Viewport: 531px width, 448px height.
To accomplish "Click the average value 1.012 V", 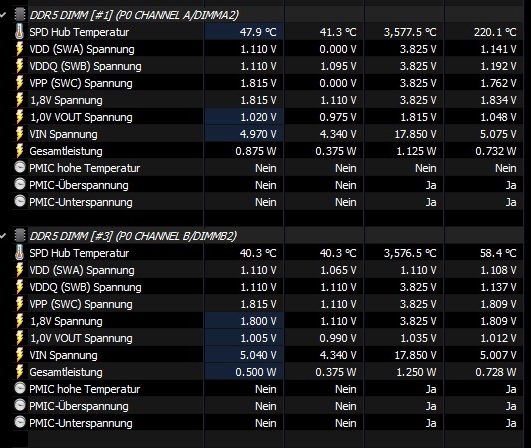I will [498, 338].
